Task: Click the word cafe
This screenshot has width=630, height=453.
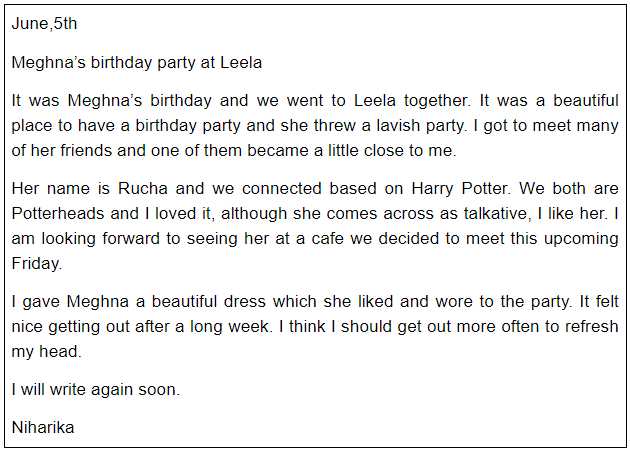Action: 327,239
